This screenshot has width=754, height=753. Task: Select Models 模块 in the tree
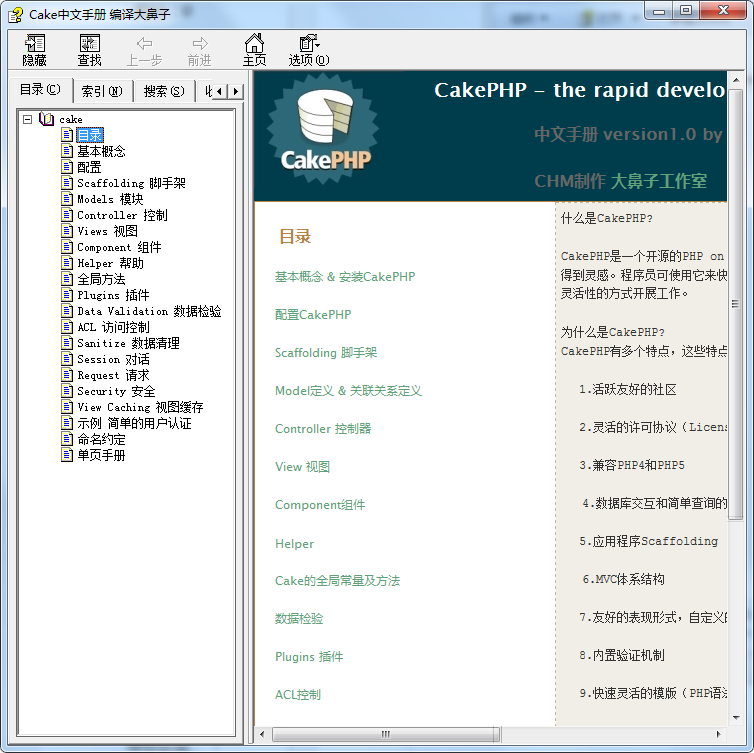click(x=110, y=199)
